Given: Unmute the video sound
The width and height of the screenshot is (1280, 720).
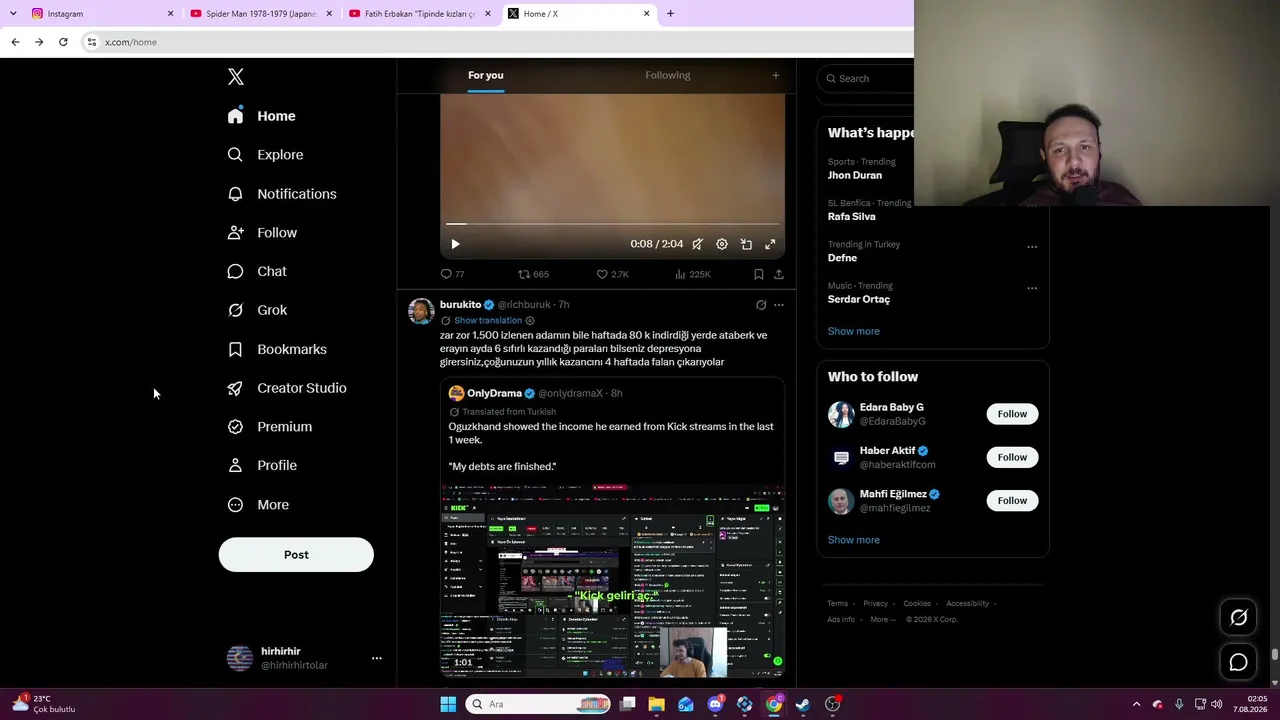Looking at the screenshot, I should (x=698, y=244).
